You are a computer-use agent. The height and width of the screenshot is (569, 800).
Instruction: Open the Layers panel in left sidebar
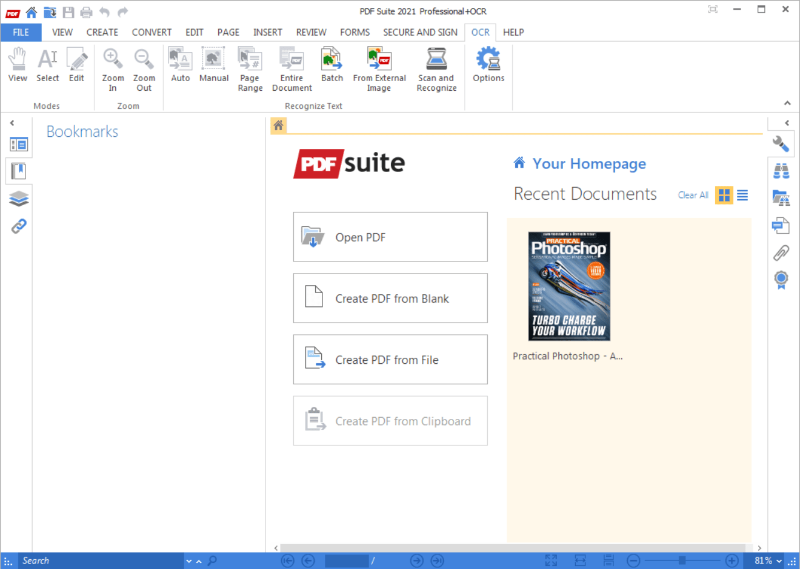tap(19, 199)
